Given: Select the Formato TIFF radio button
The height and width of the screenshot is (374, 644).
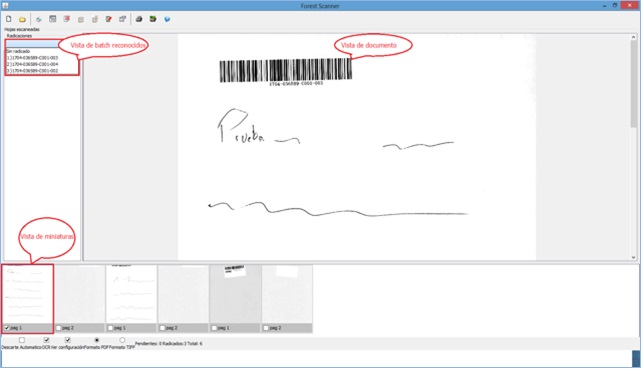Looking at the screenshot, I should point(122,340).
